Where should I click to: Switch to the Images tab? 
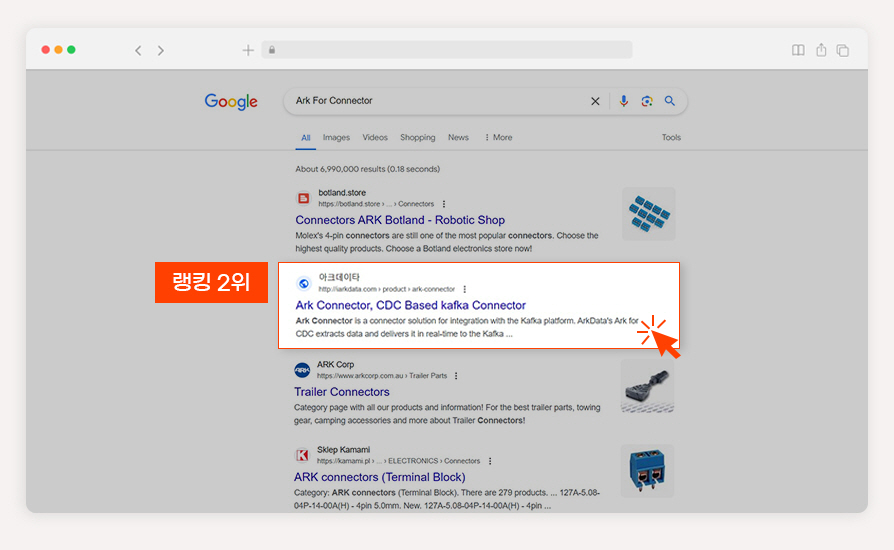tap(336, 137)
